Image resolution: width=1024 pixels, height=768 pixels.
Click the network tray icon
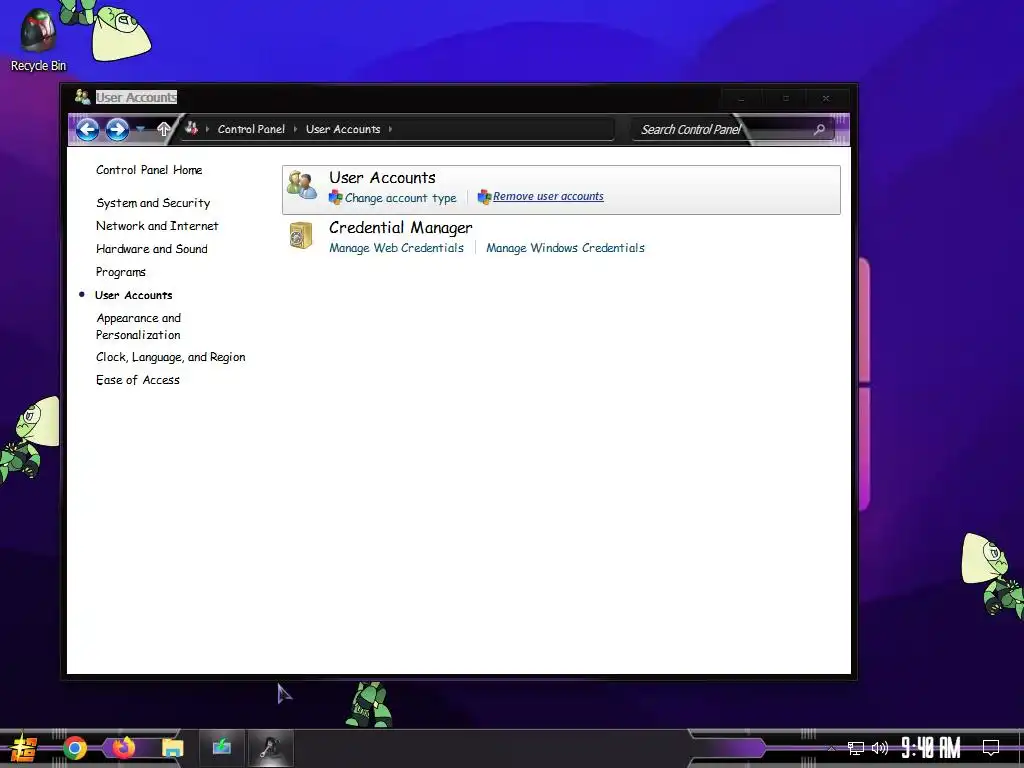click(x=856, y=748)
